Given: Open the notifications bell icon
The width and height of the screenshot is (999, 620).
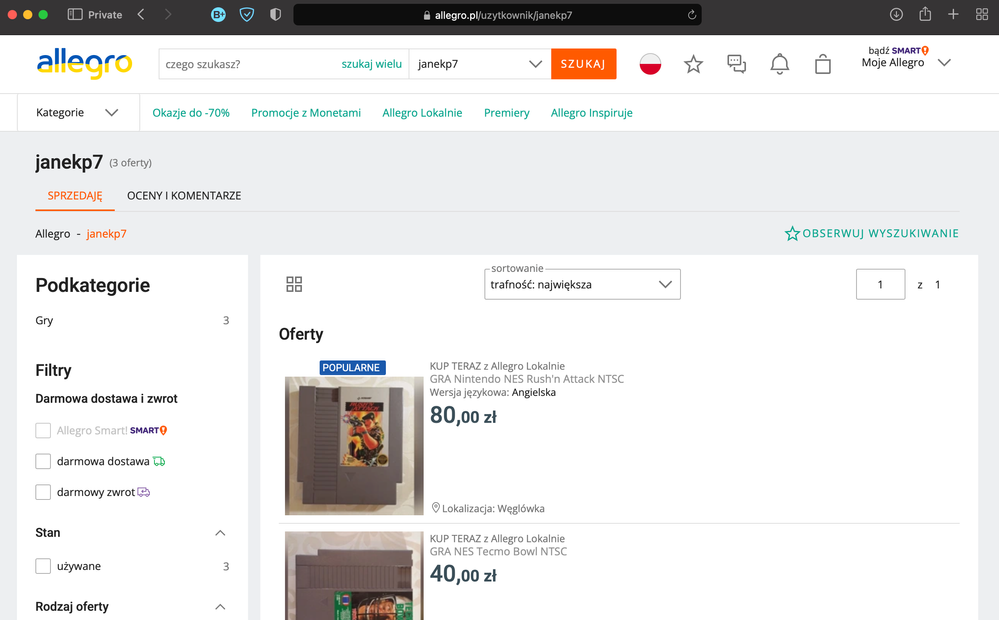Looking at the screenshot, I should [779, 64].
